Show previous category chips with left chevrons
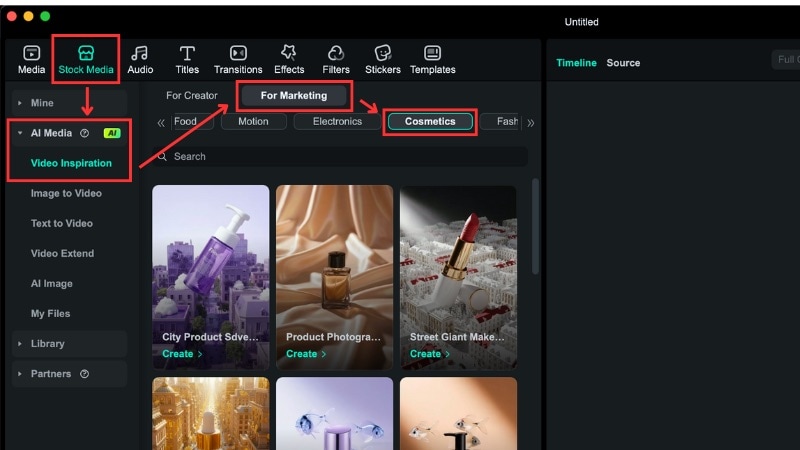800x450 pixels. tap(161, 122)
